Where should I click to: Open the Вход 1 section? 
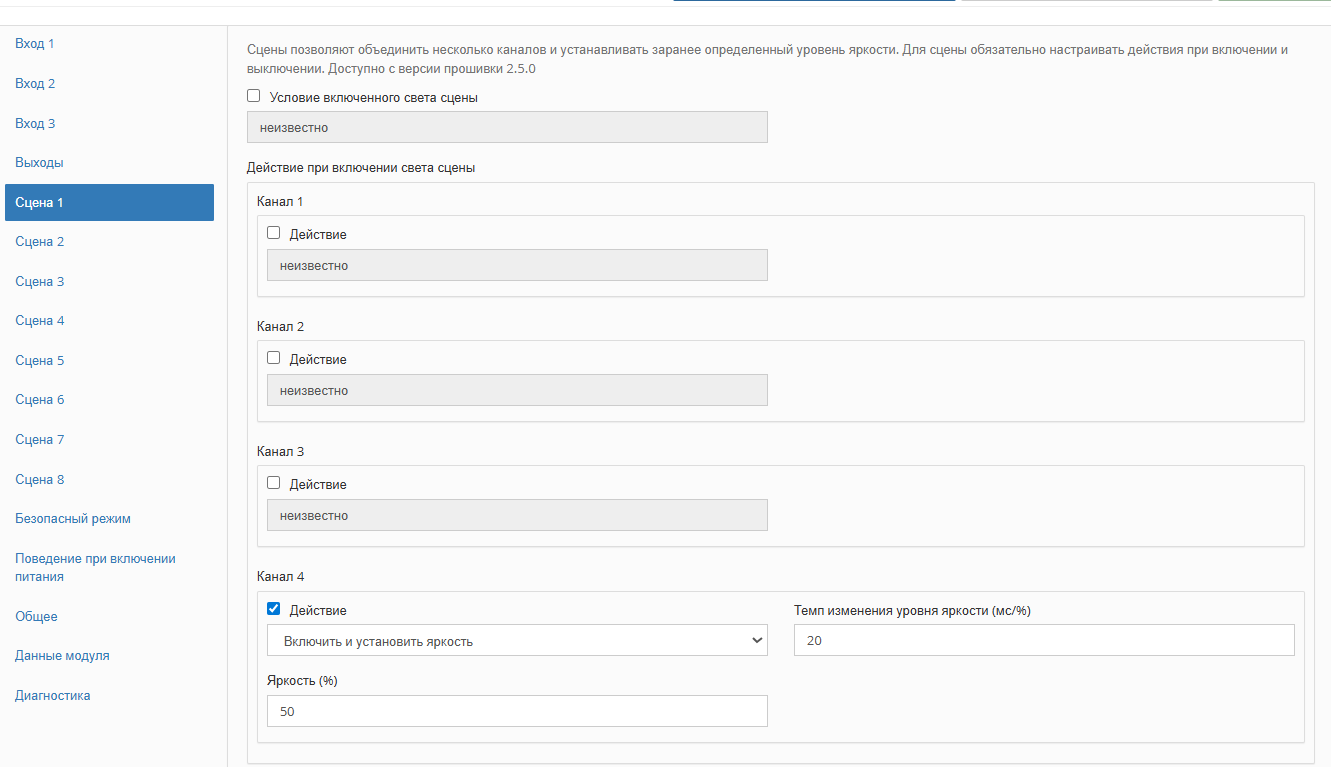click(35, 44)
